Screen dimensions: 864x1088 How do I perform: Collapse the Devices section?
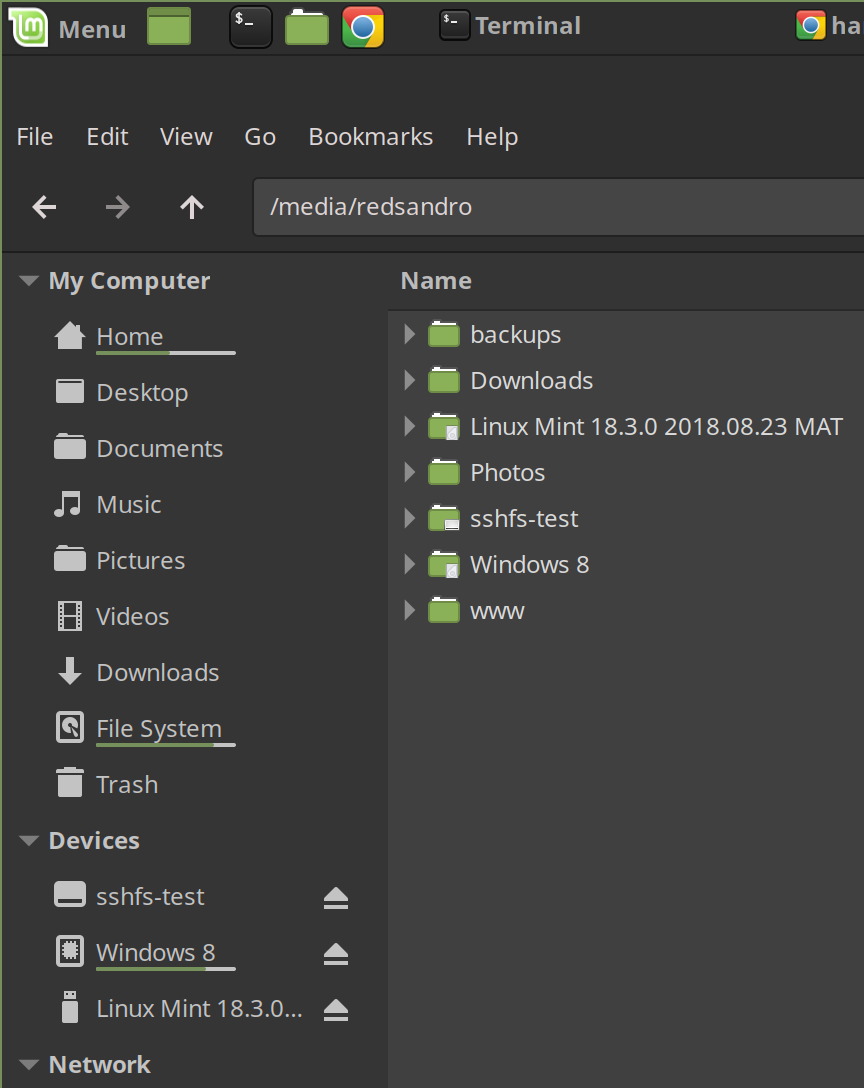coord(28,840)
